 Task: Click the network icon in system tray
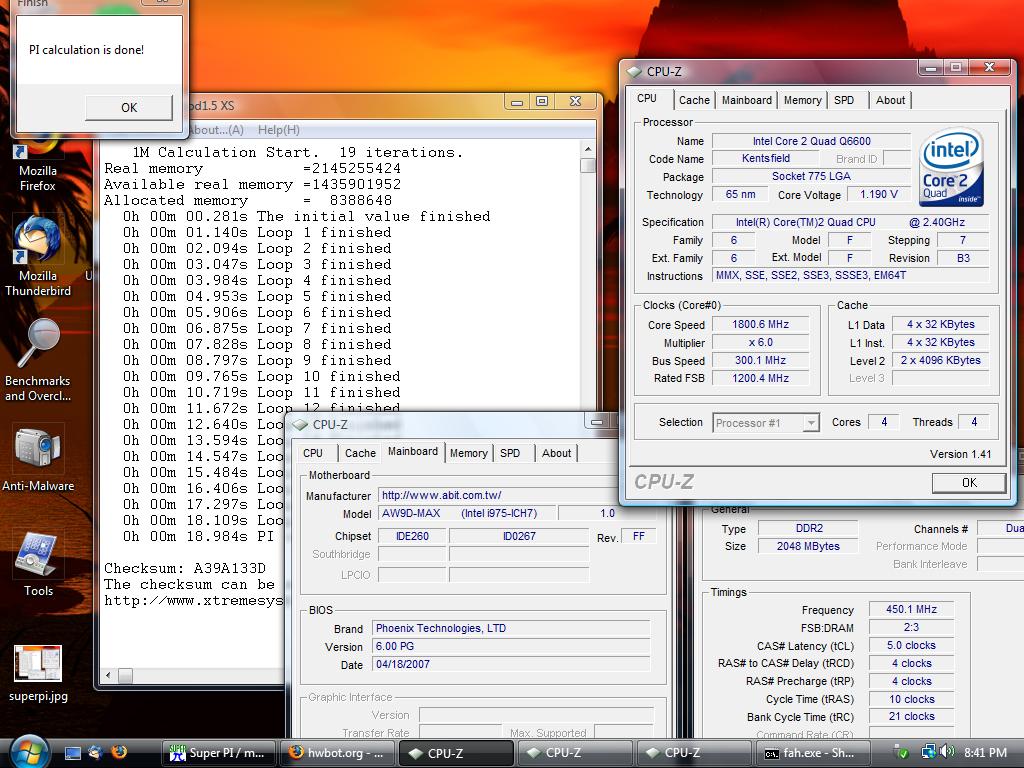(x=929, y=752)
